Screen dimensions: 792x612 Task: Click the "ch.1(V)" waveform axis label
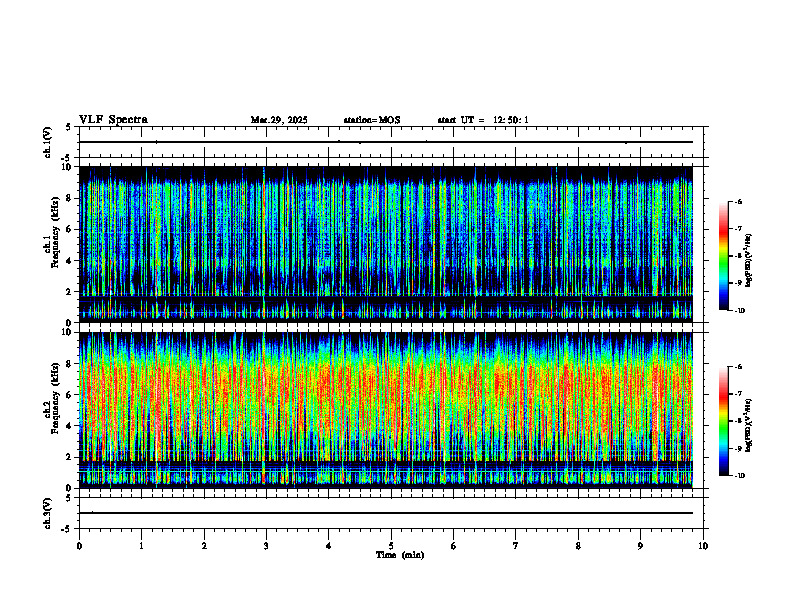[48, 142]
